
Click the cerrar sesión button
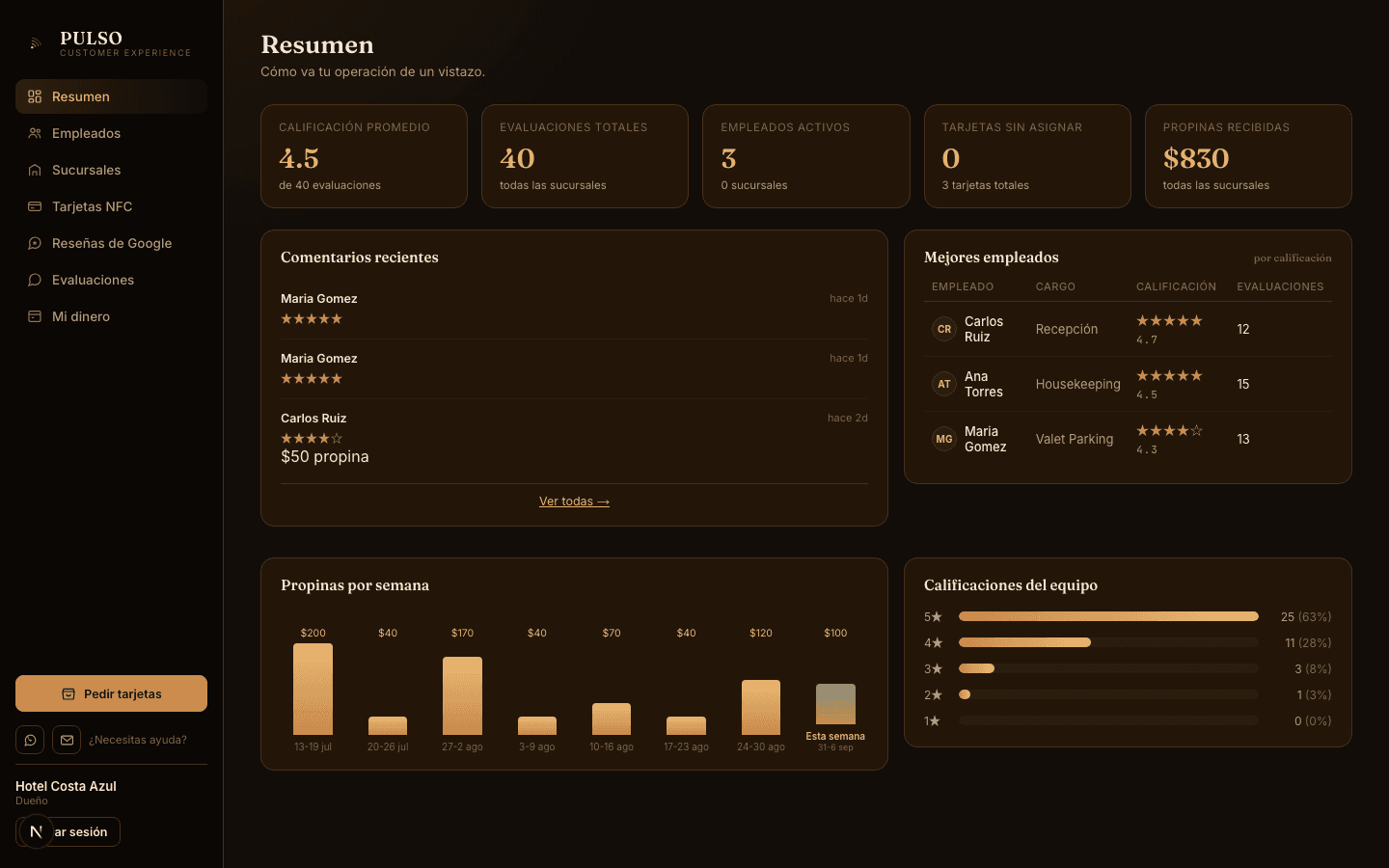pyautogui.click(x=68, y=831)
